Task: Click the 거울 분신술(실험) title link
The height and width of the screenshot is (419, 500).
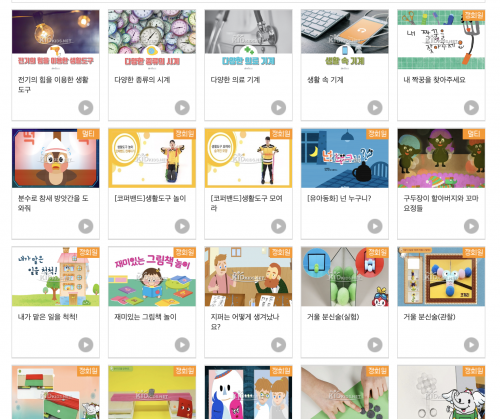Action: 333,317
